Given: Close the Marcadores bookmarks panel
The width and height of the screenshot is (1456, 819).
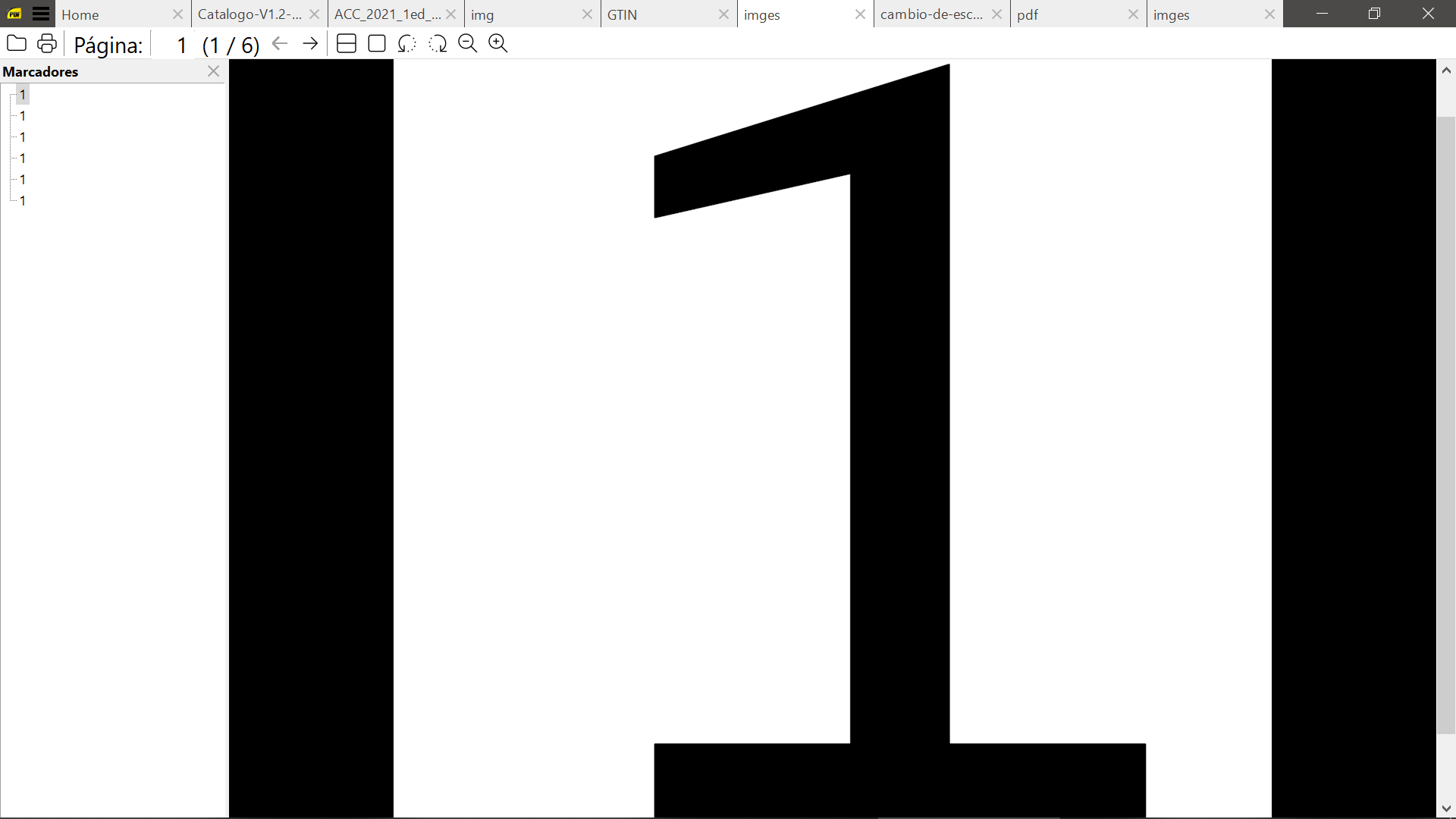Looking at the screenshot, I should pos(213,71).
